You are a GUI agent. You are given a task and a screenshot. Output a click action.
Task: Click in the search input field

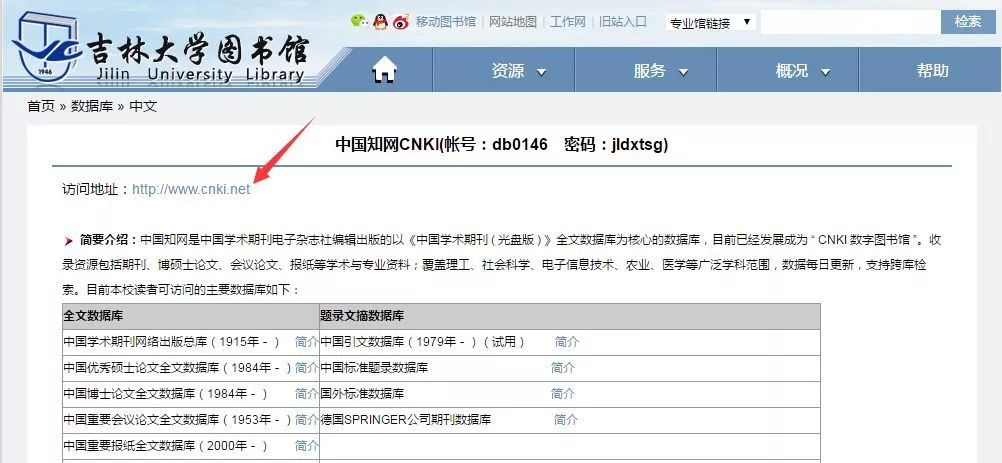coord(850,22)
